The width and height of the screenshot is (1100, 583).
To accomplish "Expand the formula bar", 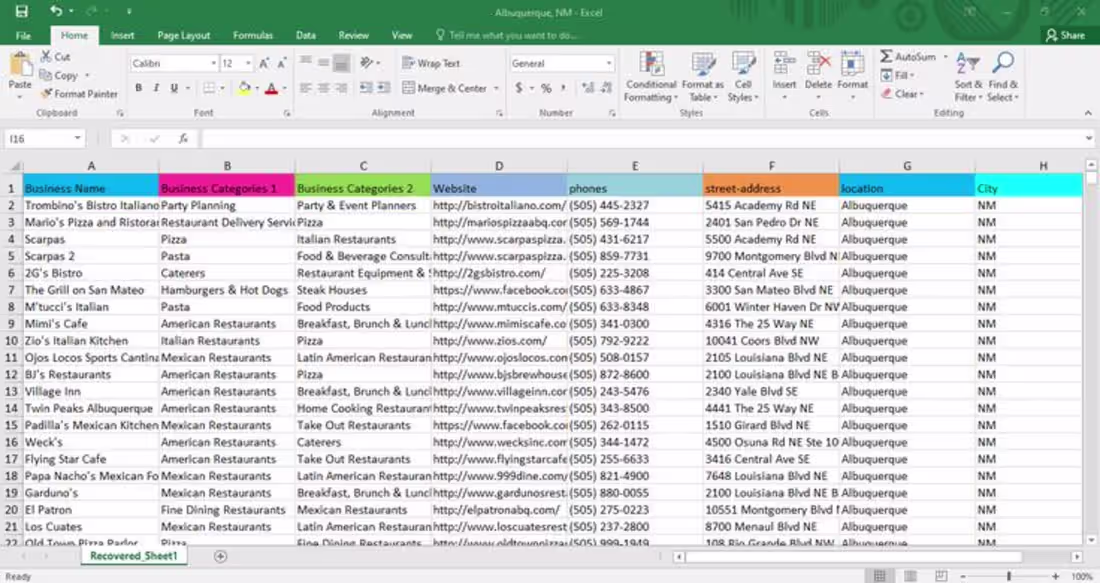I will (x=1089, y=139).
